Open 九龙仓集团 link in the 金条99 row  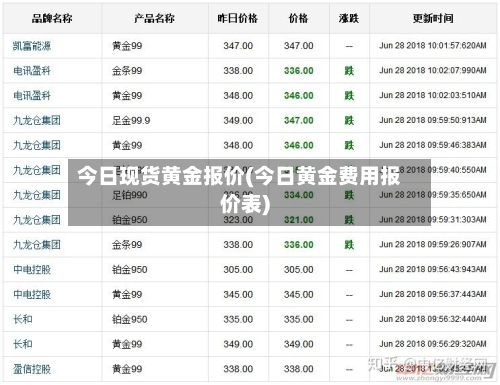click(37, 245)
